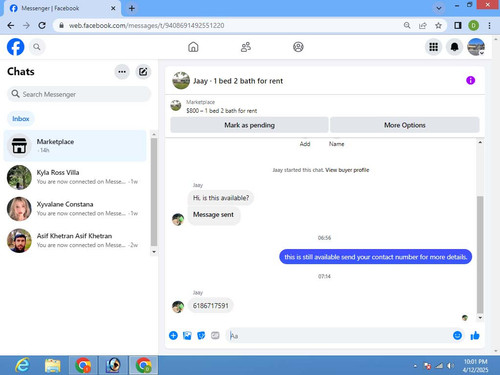Attach a photo file icon

(x=187, y=335)
